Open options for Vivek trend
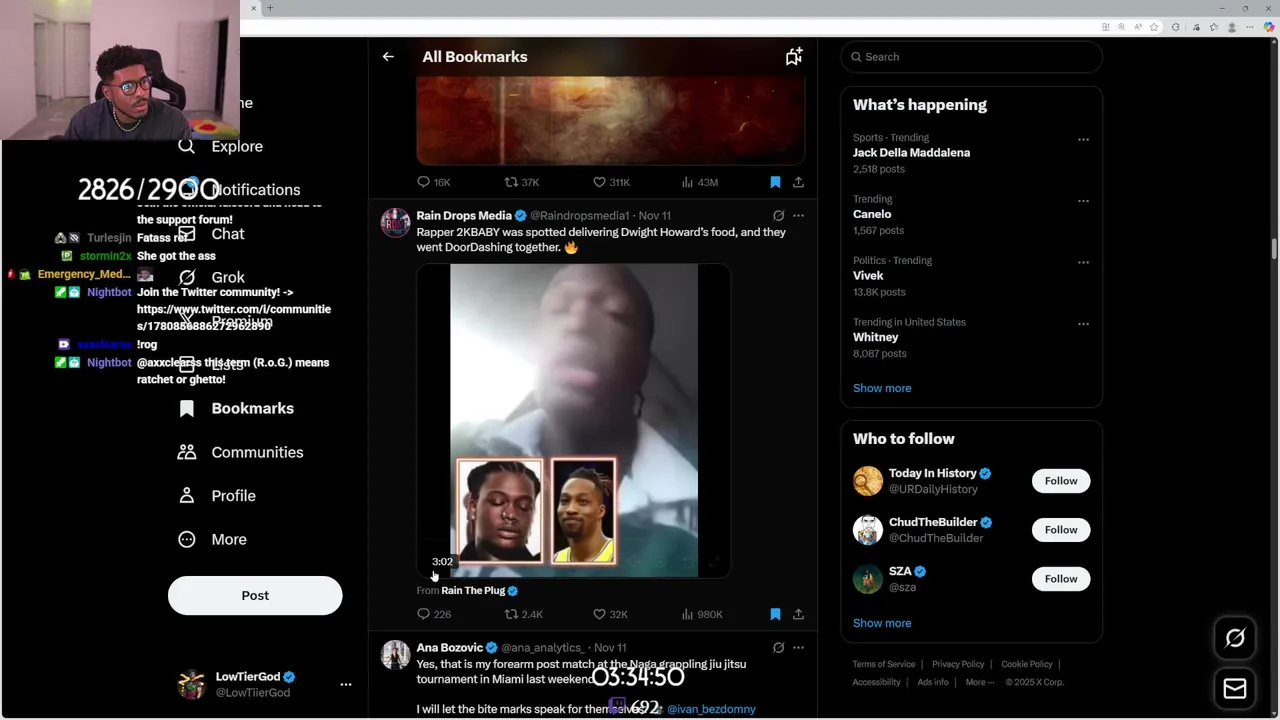Viewport: 1280px width, 720px height. click(1083, 262)
